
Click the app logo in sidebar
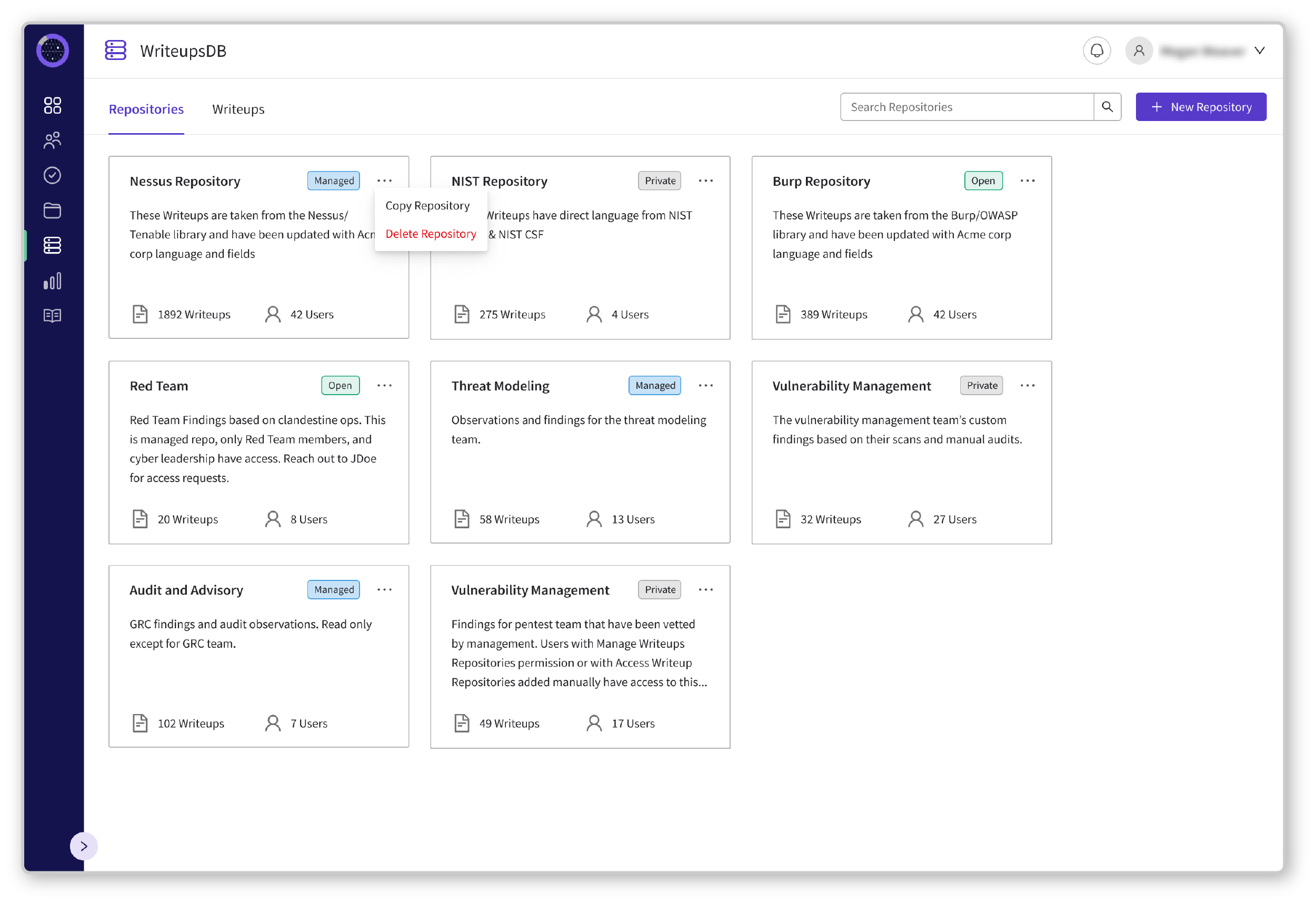coord(53,51)
